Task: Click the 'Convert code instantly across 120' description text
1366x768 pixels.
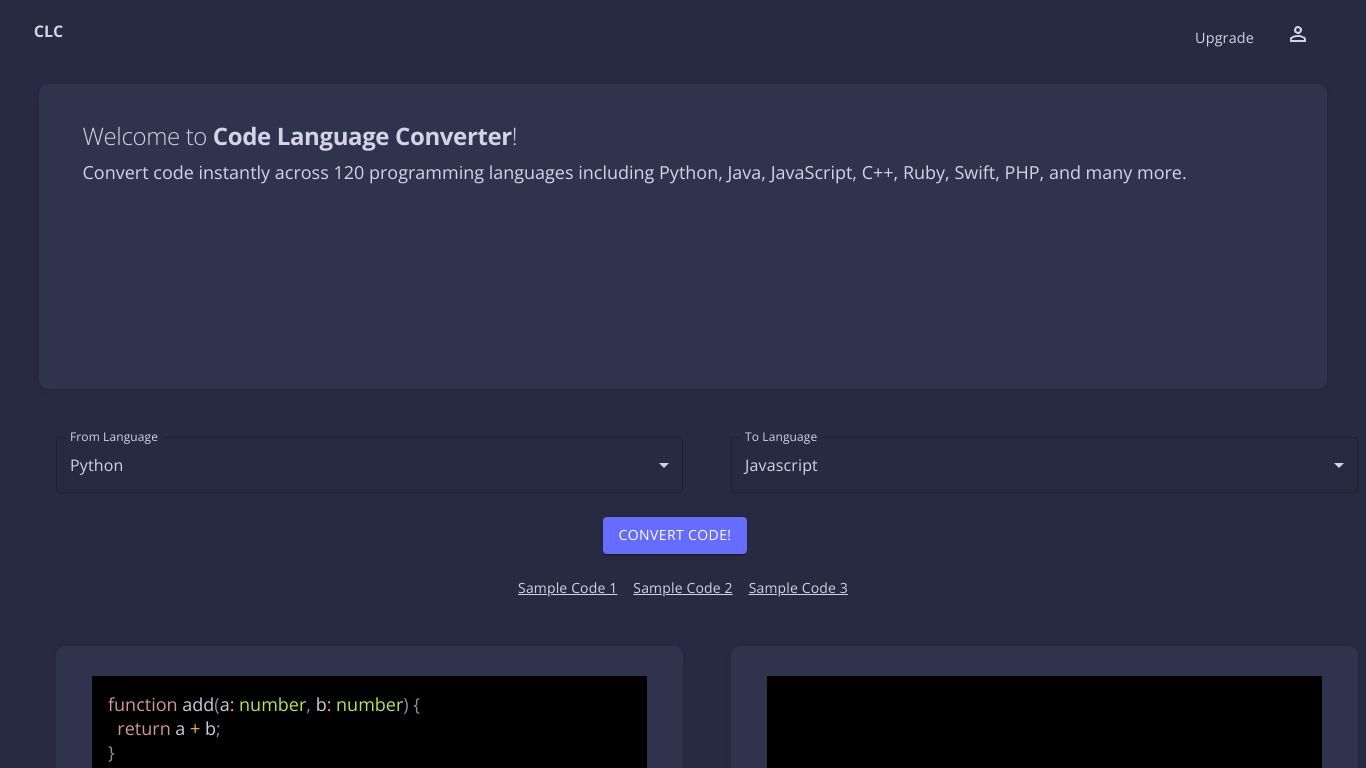Action: 634,173
